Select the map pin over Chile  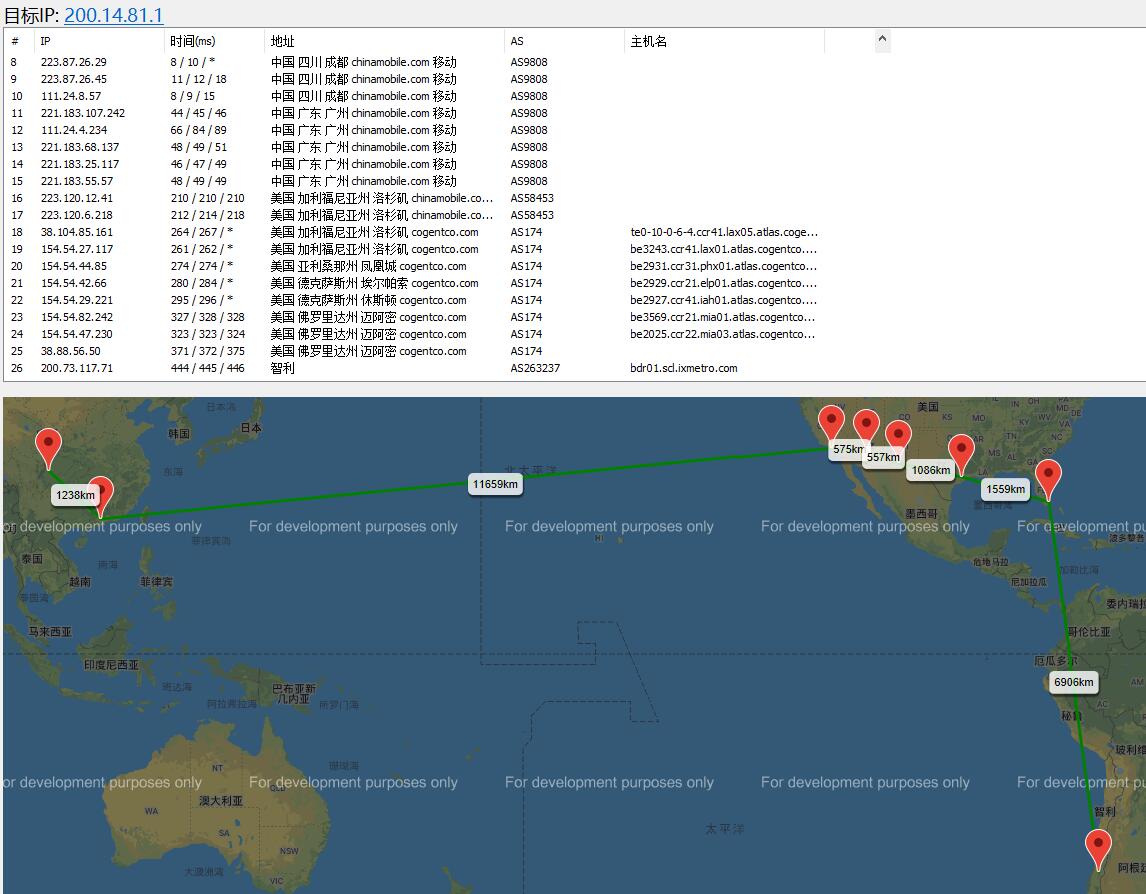pos(1098,850)
